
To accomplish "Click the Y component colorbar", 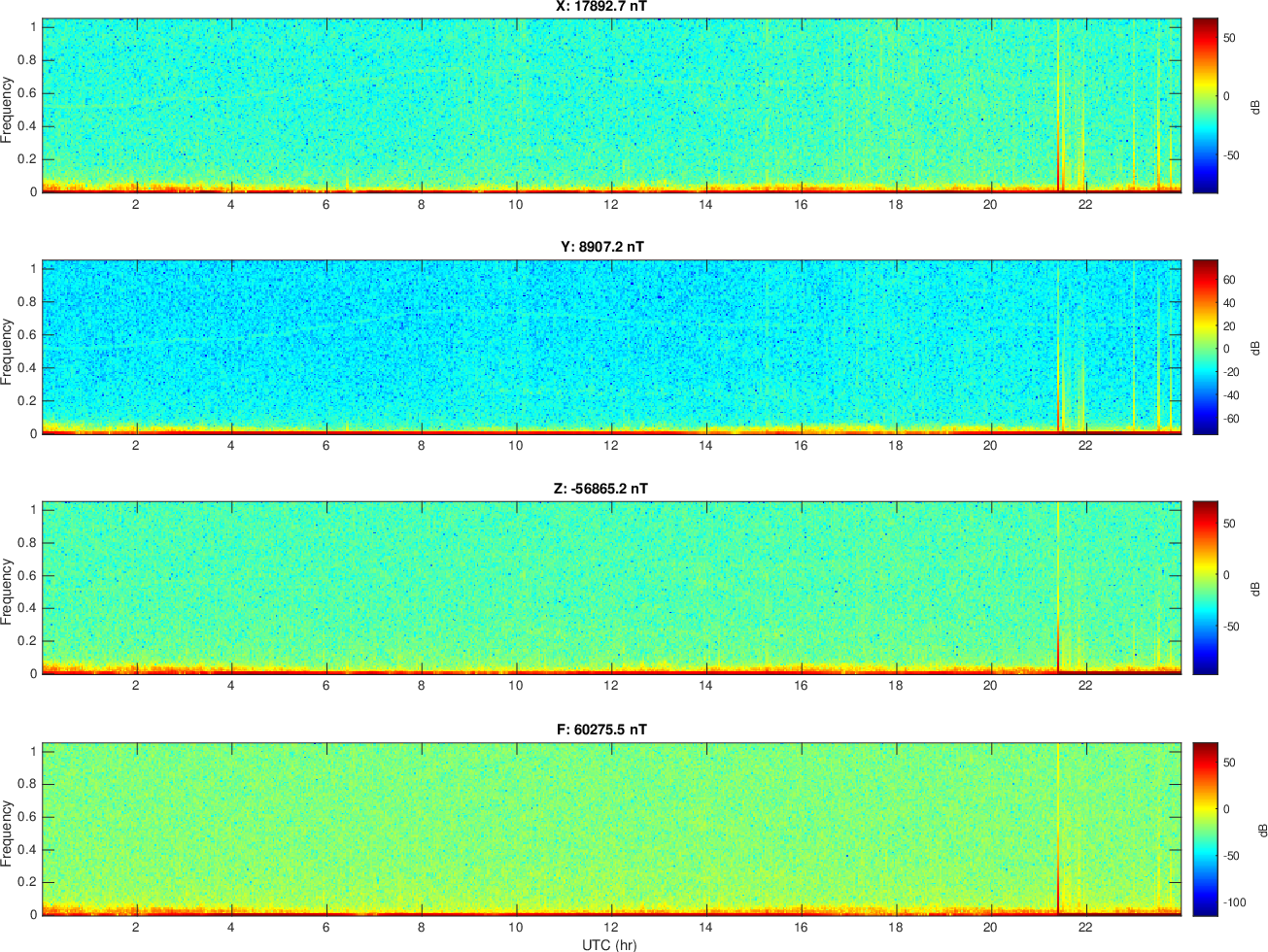I will pos(1205,347).
